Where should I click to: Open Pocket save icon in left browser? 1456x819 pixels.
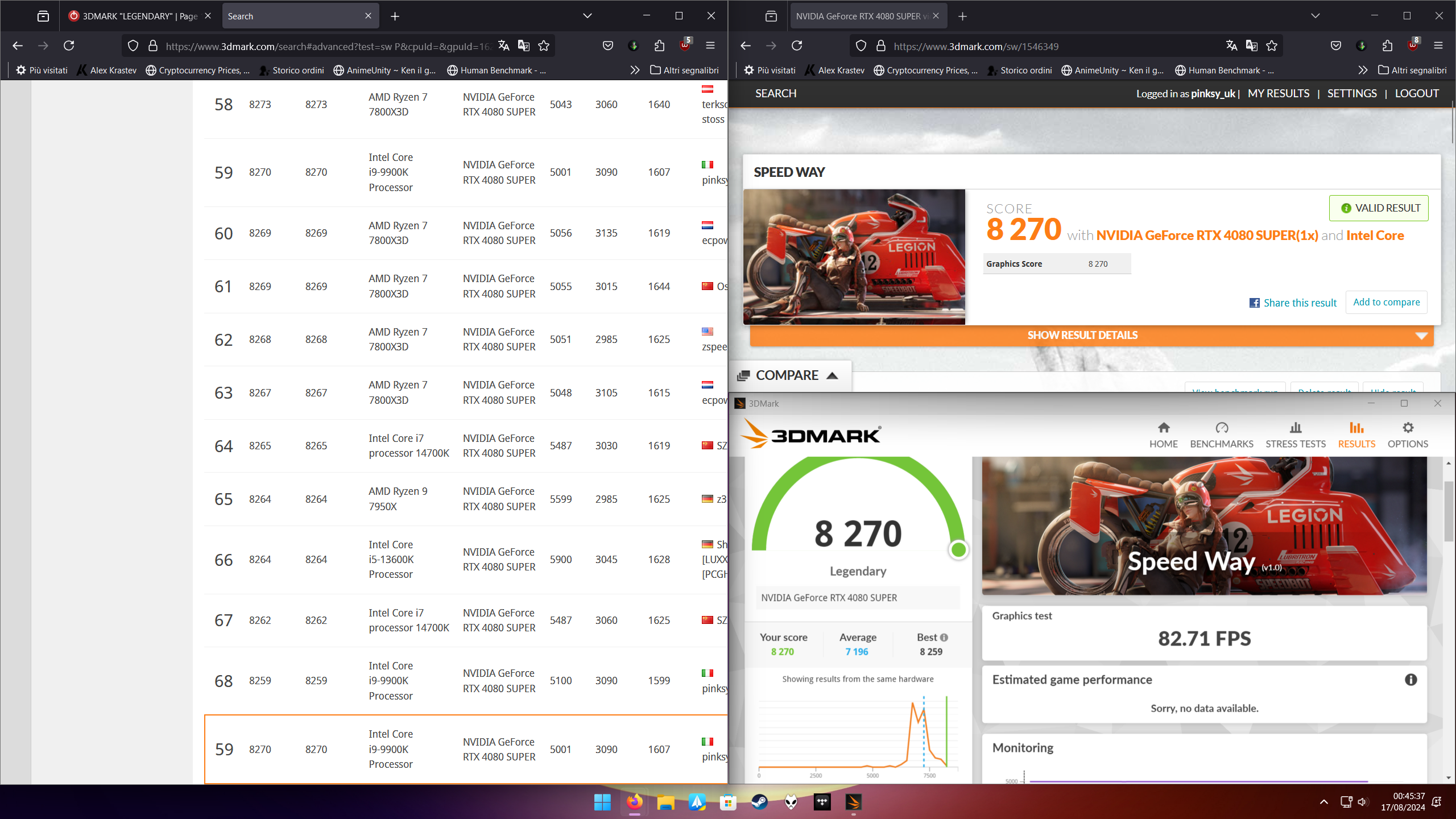608,45
